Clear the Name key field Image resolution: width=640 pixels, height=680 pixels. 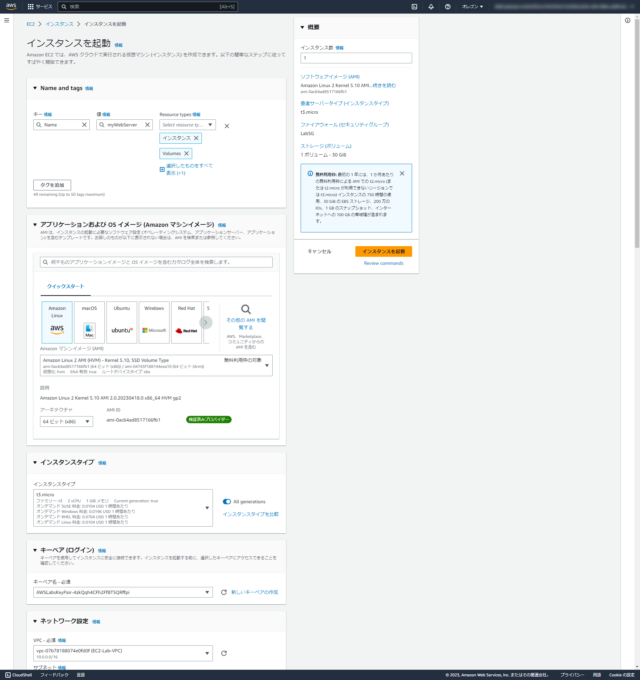tap(85, 125)
